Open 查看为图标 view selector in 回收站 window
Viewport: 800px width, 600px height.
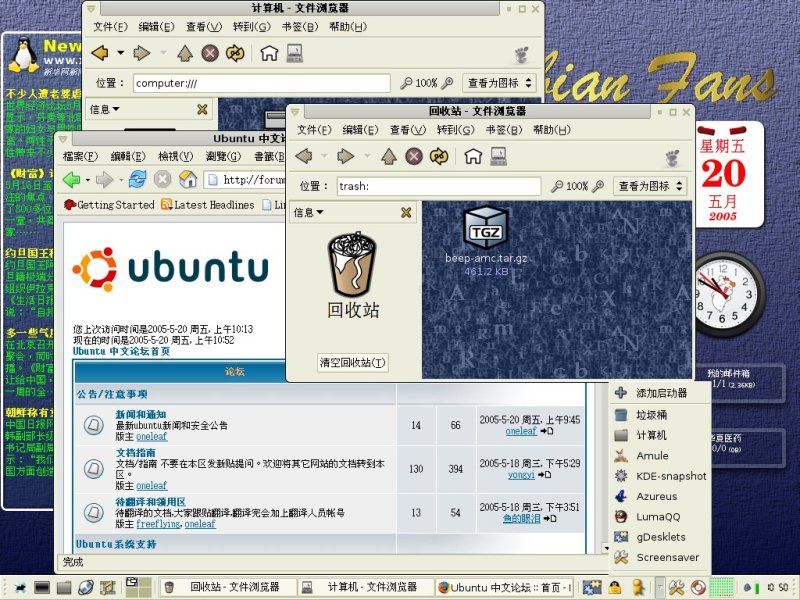point(651,186)
